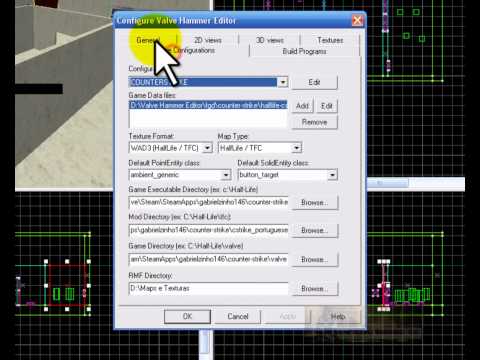
Task: Open the 2D views tab
Action: (x=208, y=40)
